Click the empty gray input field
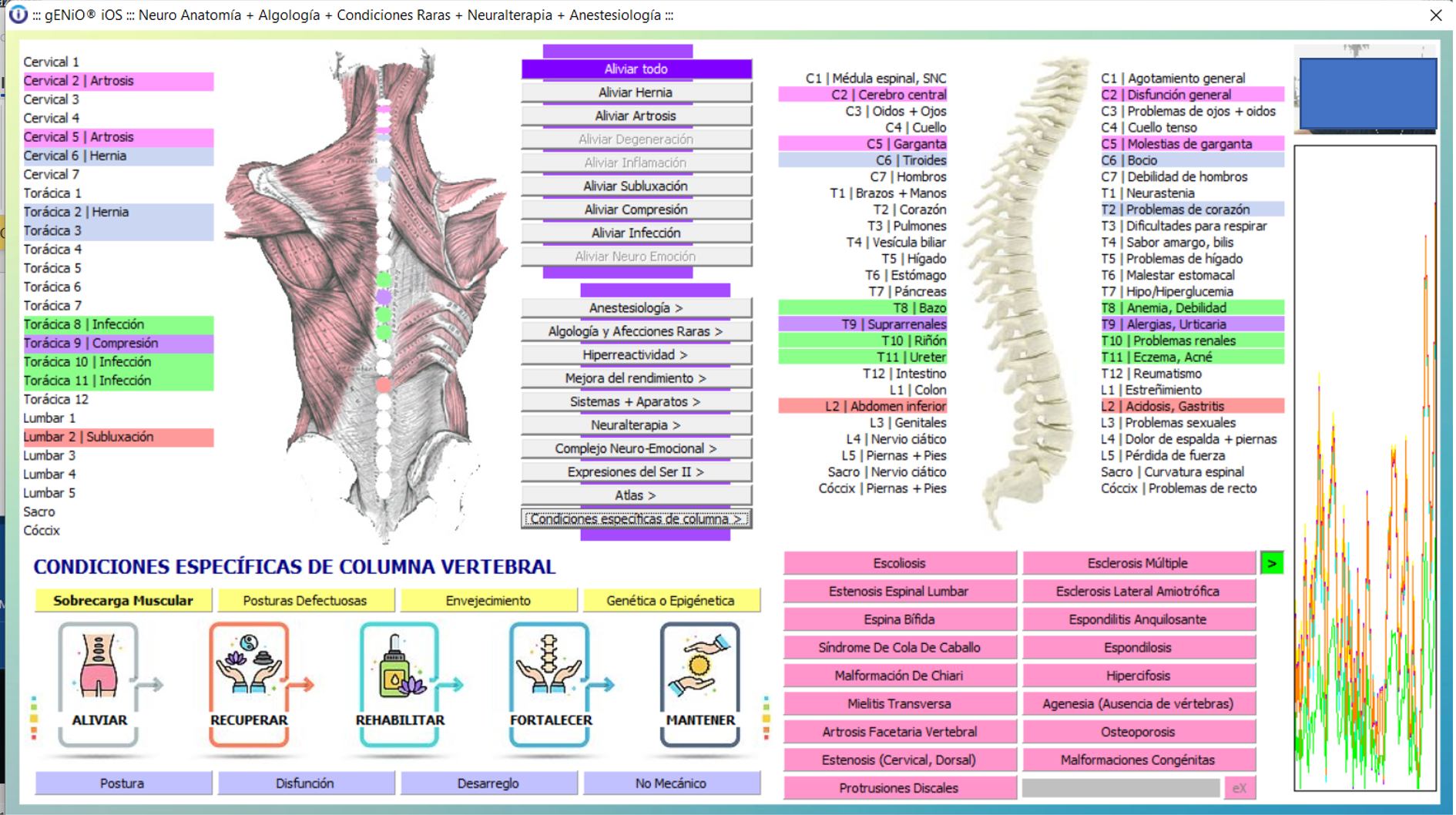Viewport: 1456px width, 815px height. 1121,788
